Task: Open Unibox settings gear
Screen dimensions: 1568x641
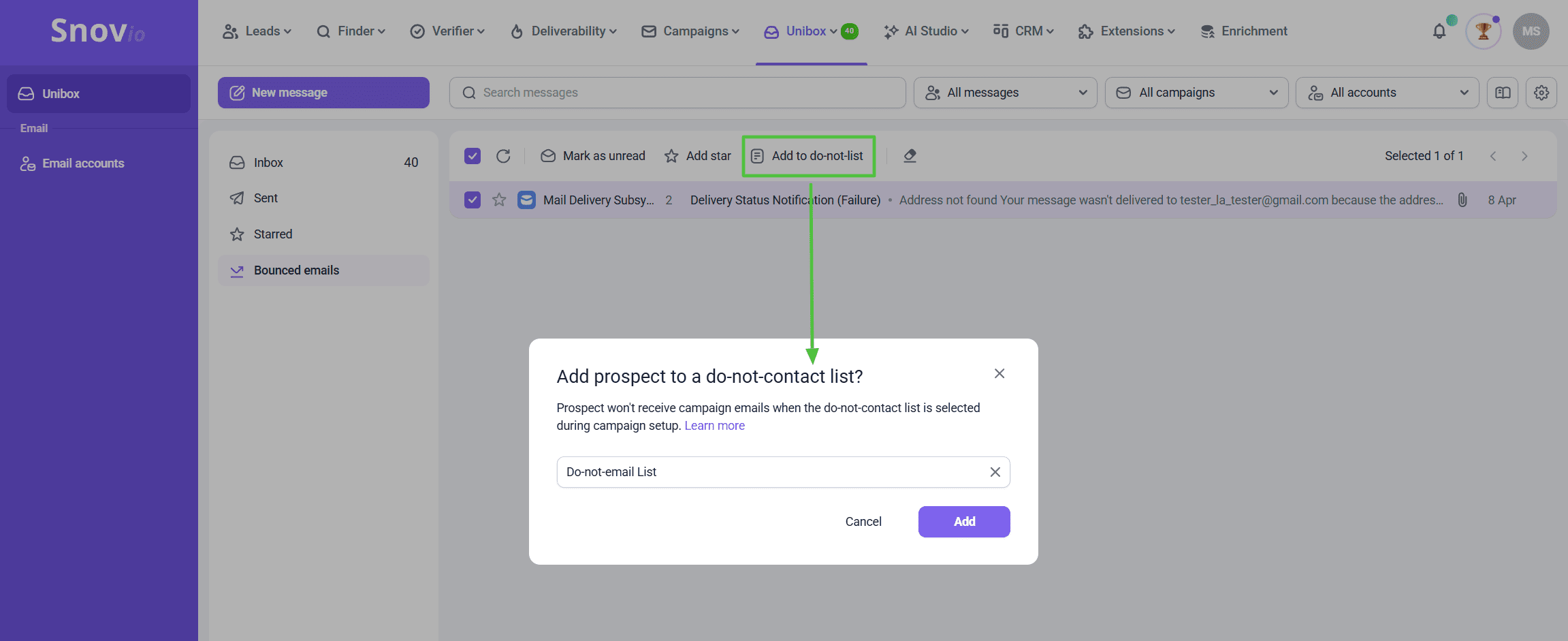Action: 1541,93
